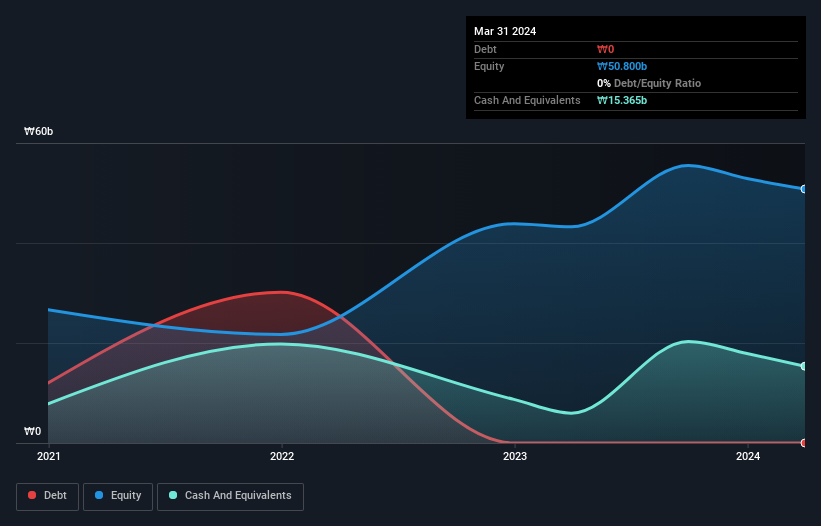This screenshot has width=821, height=526.
Task: Click the 2021 axis label
Action: click(x=49, y=456)
